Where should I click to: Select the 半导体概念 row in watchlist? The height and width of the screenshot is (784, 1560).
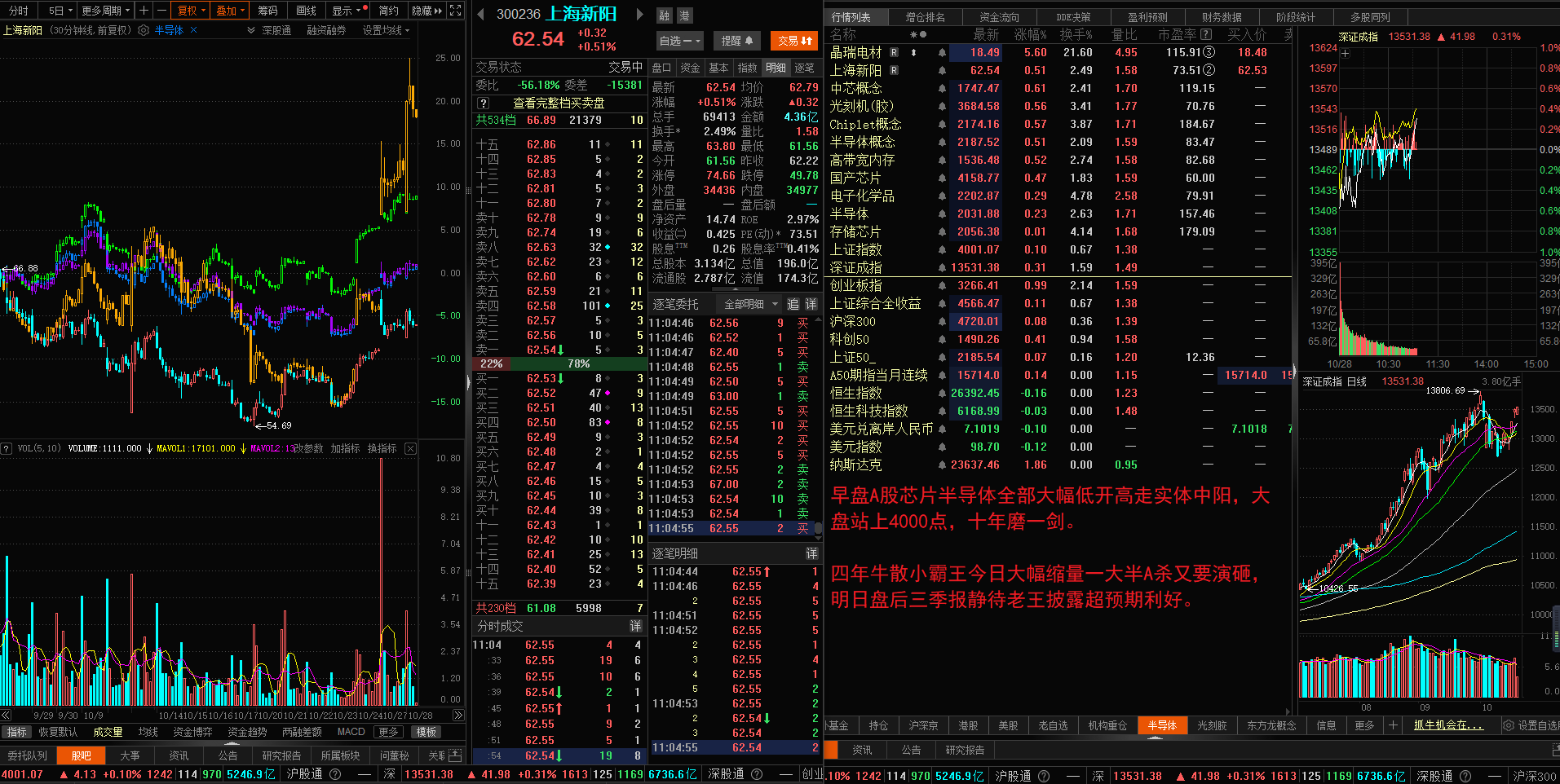click(1058, 143)
